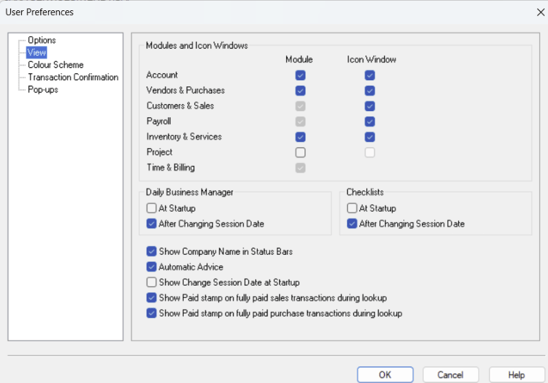
Task: Click the Time & Billing Module checkbox
Action: (300, 168)
